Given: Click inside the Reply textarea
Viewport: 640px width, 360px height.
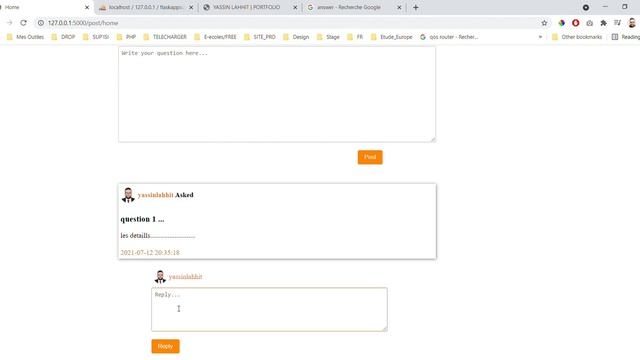Looking at the screenshot, I should pos(269,309).
